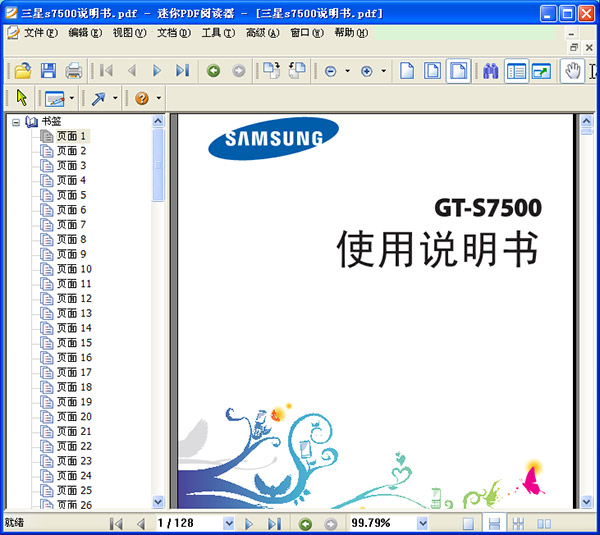600x535 pixels.
Task: Open the 窗口(W) menu
Action: pyautogui.click(x=307, y=33)
